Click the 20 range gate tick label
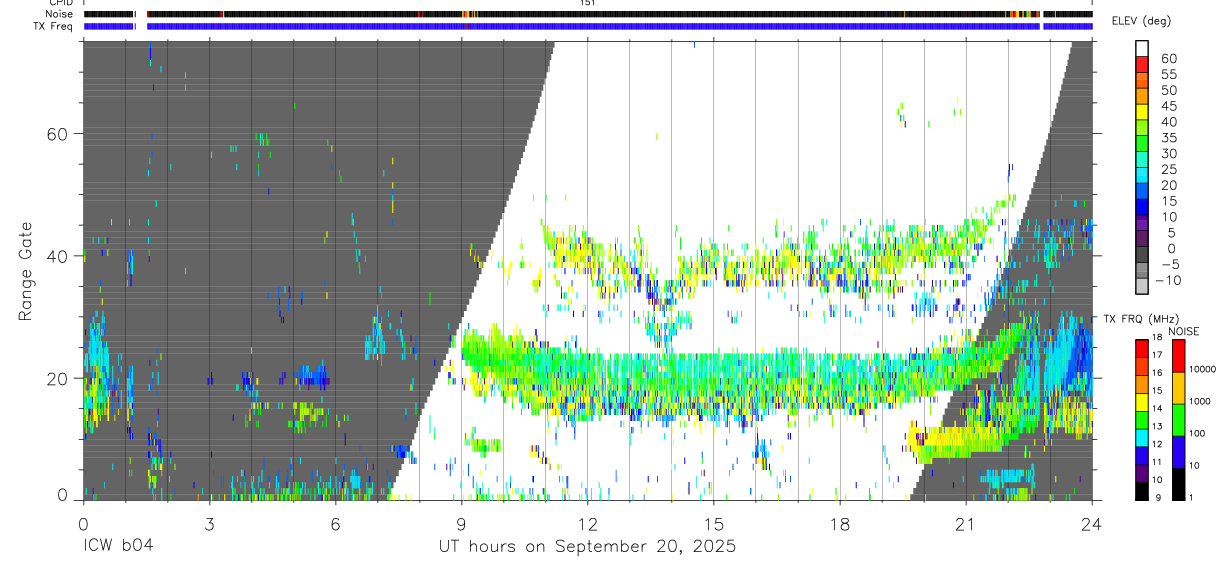The height and width of the screenshot is (567, 1228). point(57,378)
